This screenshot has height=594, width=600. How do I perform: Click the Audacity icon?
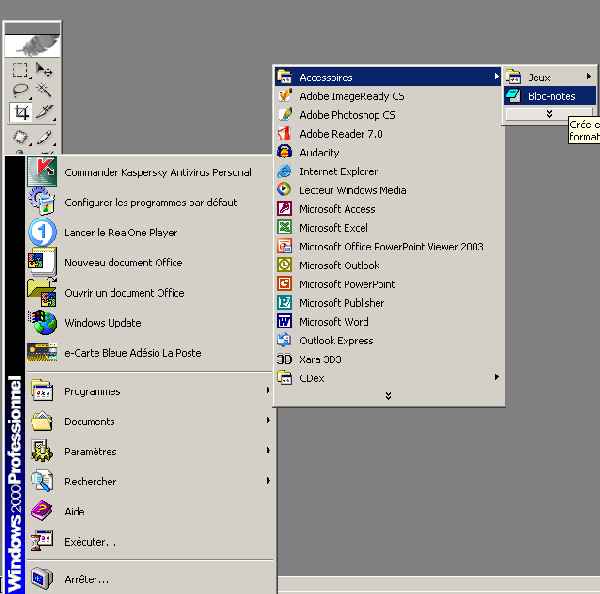[x=284, y=152]
